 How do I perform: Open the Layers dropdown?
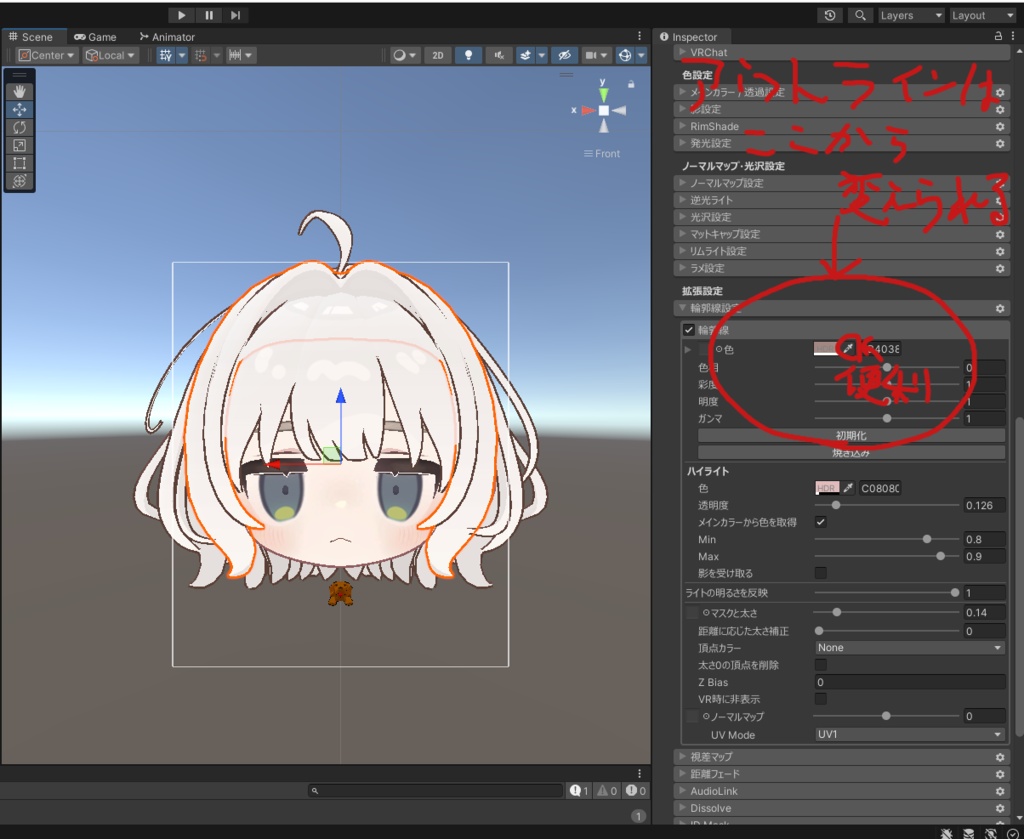click(910, 15)
